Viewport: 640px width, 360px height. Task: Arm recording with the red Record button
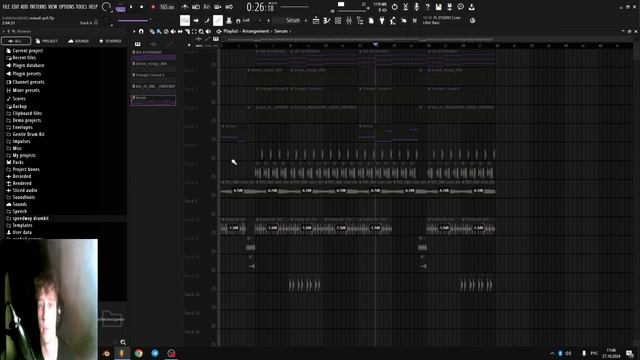[x=153, y=7]
